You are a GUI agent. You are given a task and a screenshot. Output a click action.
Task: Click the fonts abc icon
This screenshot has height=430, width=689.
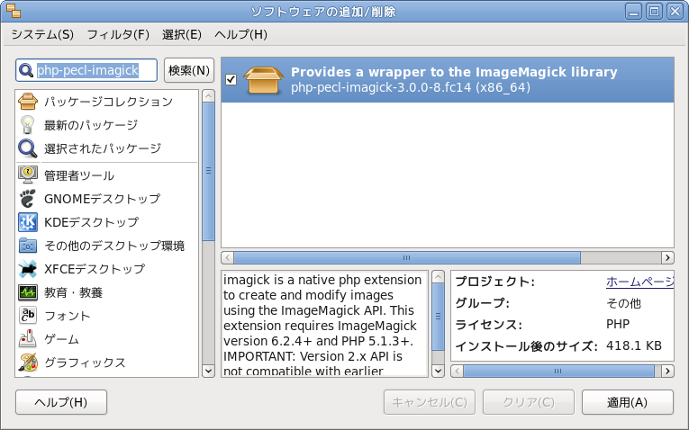[x=28, y=315]
